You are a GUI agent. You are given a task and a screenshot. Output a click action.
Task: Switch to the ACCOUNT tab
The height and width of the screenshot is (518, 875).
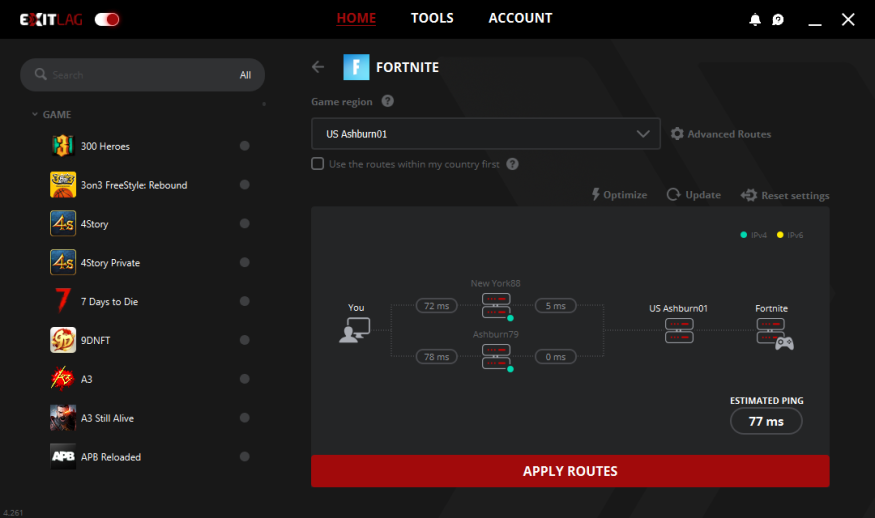520,18
